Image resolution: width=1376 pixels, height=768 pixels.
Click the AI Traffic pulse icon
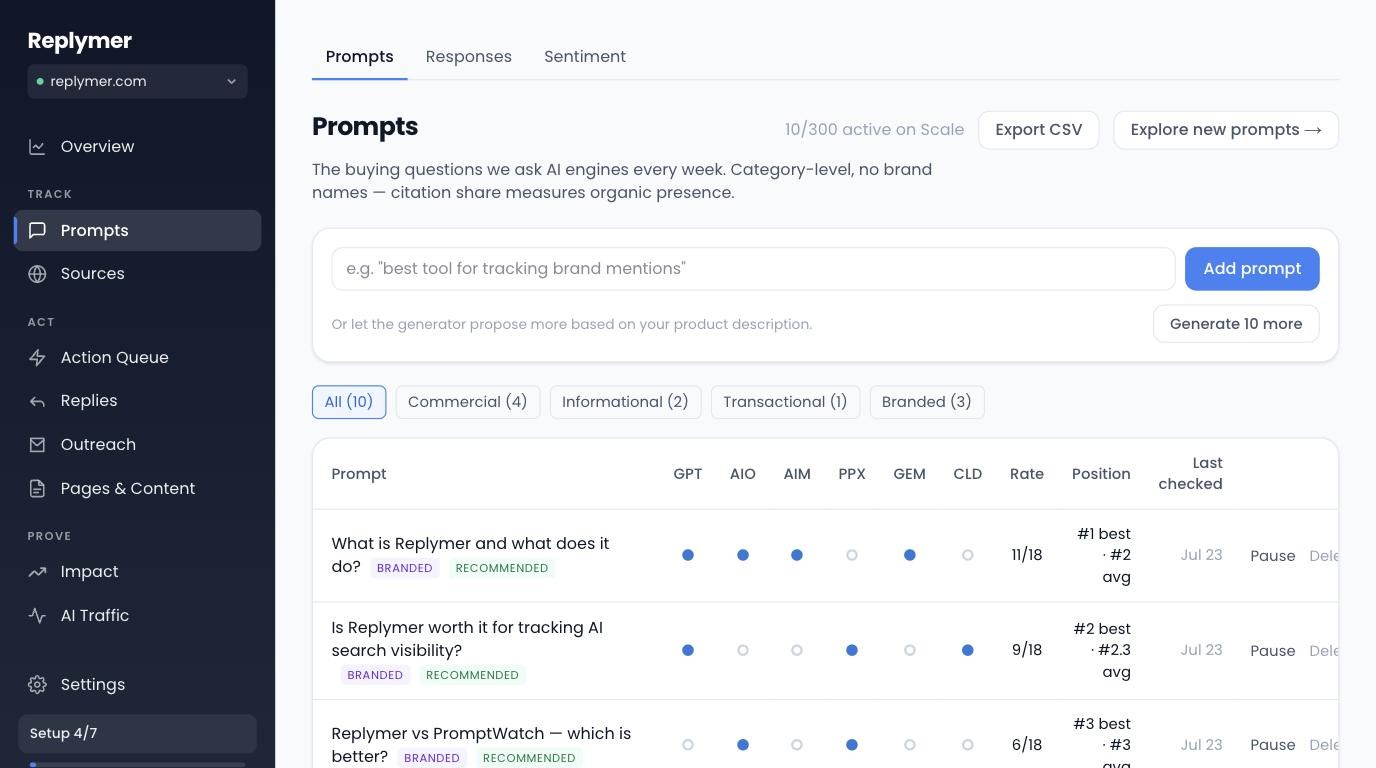click(37, 616)
